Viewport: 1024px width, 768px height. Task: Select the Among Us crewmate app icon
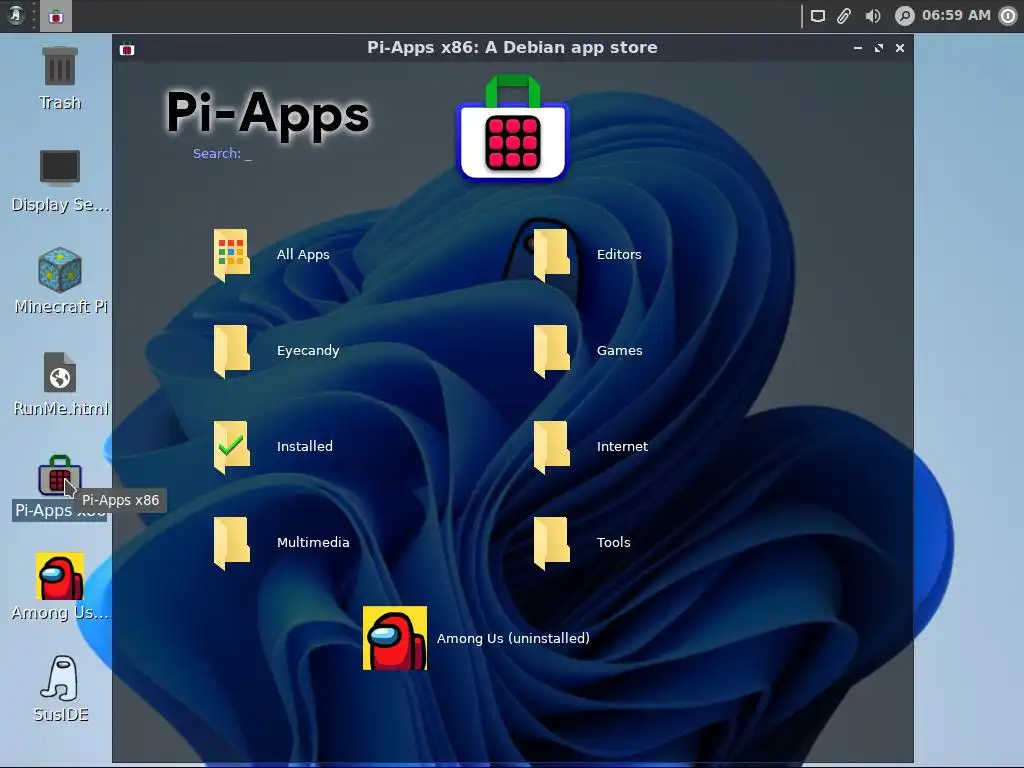pos(395,638)
